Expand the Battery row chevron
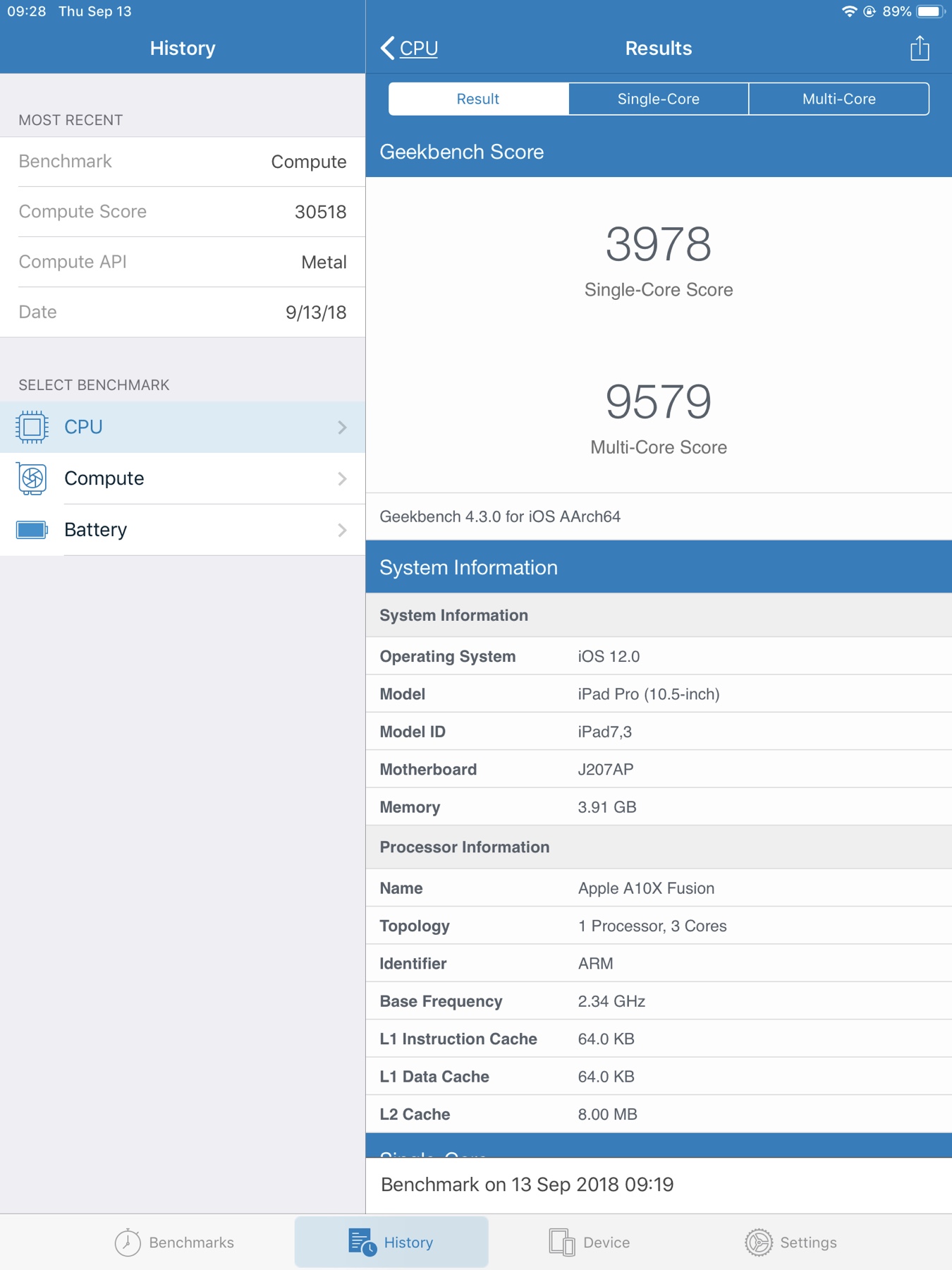This screenshot has height=1270, width=952. coord(342,530)
